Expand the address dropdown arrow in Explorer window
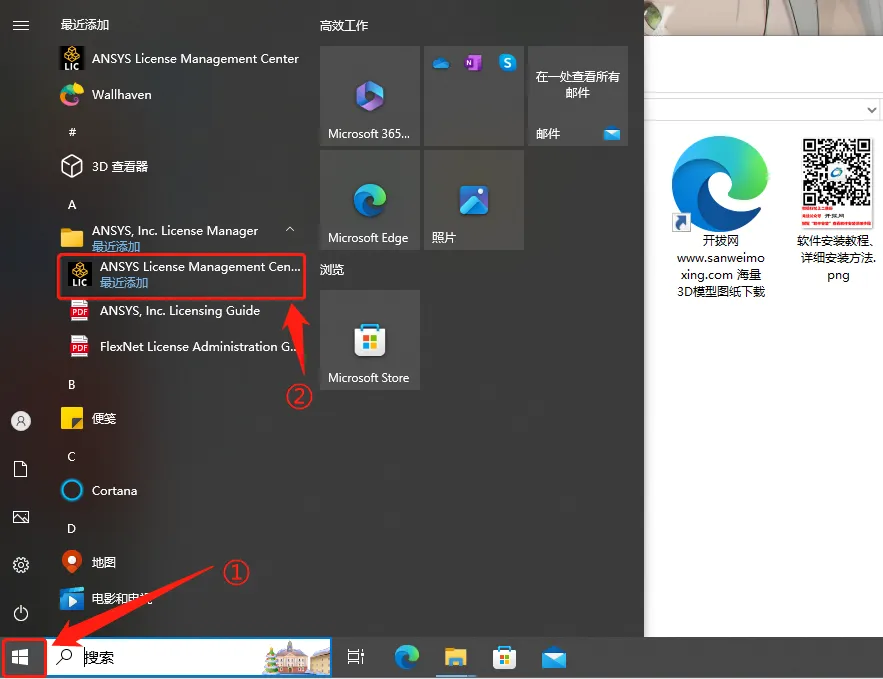The image size is (883, 679). pyautogui.click(x=872, y=110)
